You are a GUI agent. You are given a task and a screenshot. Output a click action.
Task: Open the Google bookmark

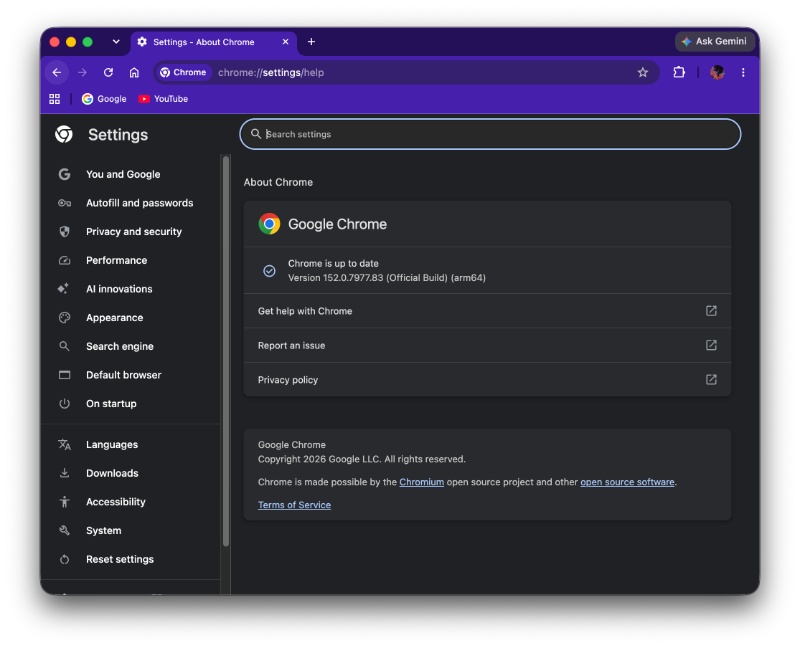104,99
